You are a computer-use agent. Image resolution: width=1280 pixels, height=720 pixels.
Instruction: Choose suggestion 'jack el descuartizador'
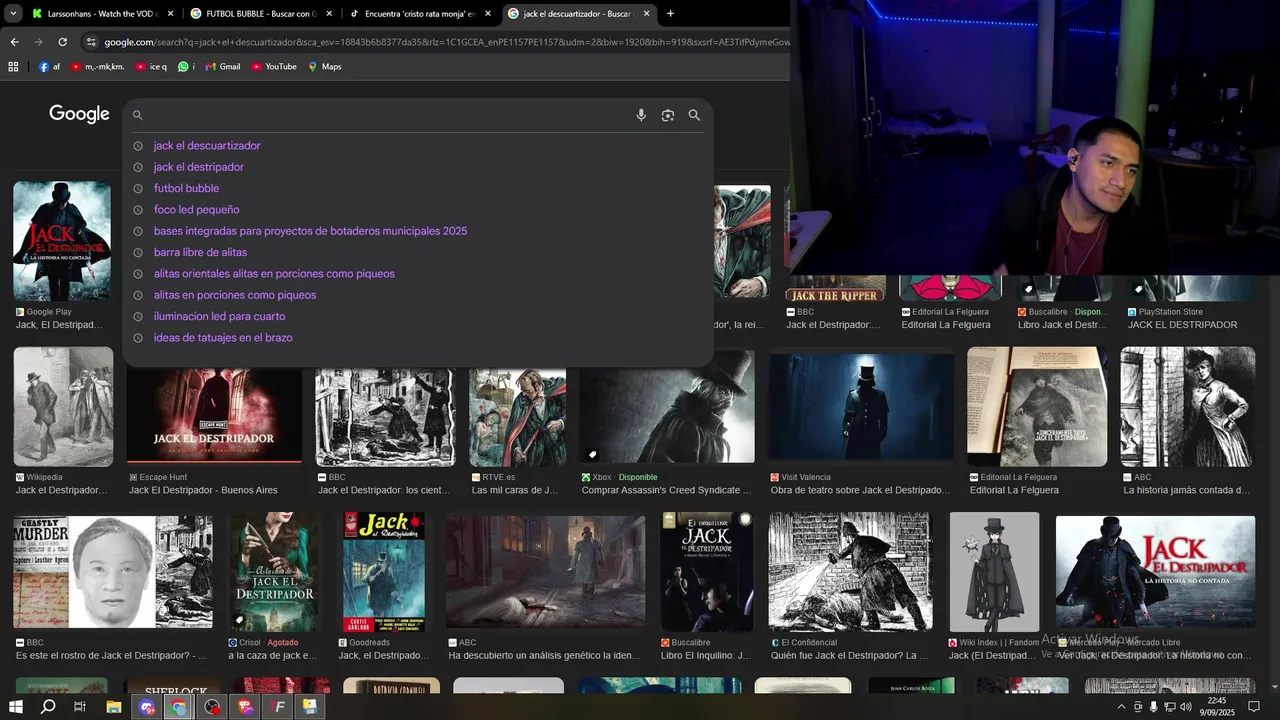[x=207, y=146]
